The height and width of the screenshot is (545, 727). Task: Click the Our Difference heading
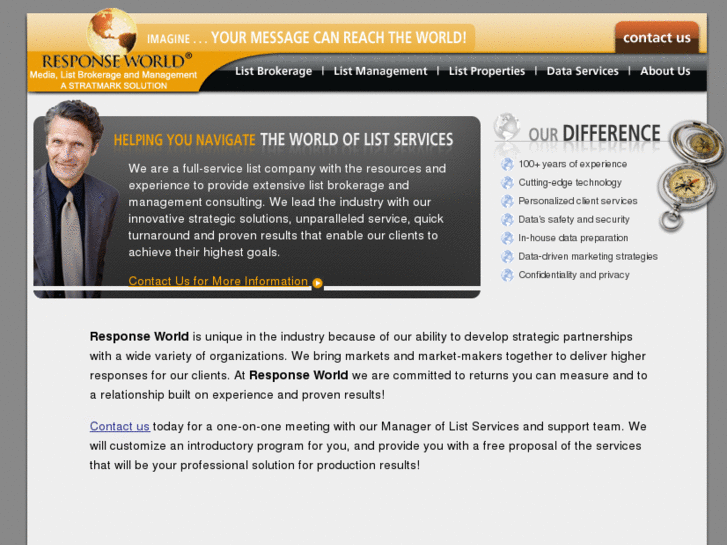[x=594, y=134]
